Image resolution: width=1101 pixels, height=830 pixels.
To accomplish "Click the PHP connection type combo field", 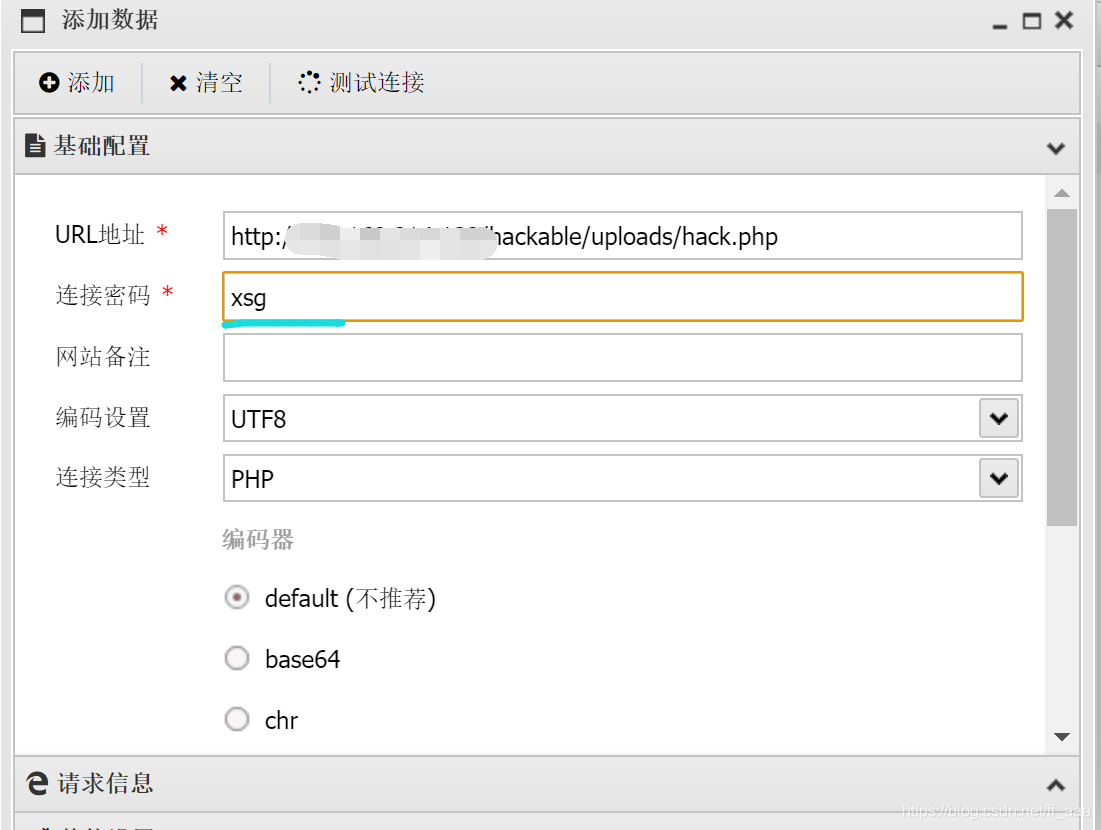I will click(x=622, y=479).
